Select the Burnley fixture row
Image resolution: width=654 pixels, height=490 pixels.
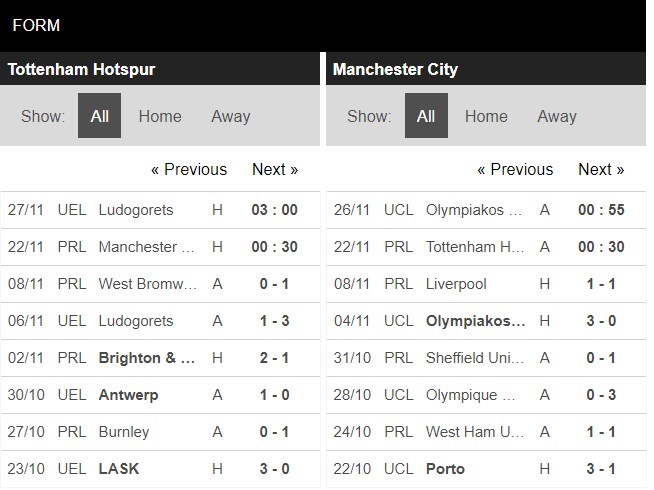point(124,432)
